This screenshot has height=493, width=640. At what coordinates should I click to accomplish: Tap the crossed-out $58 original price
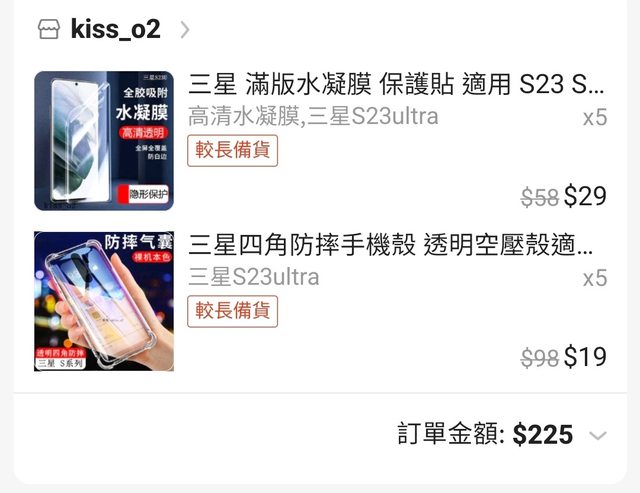click(x=540, y=198)
